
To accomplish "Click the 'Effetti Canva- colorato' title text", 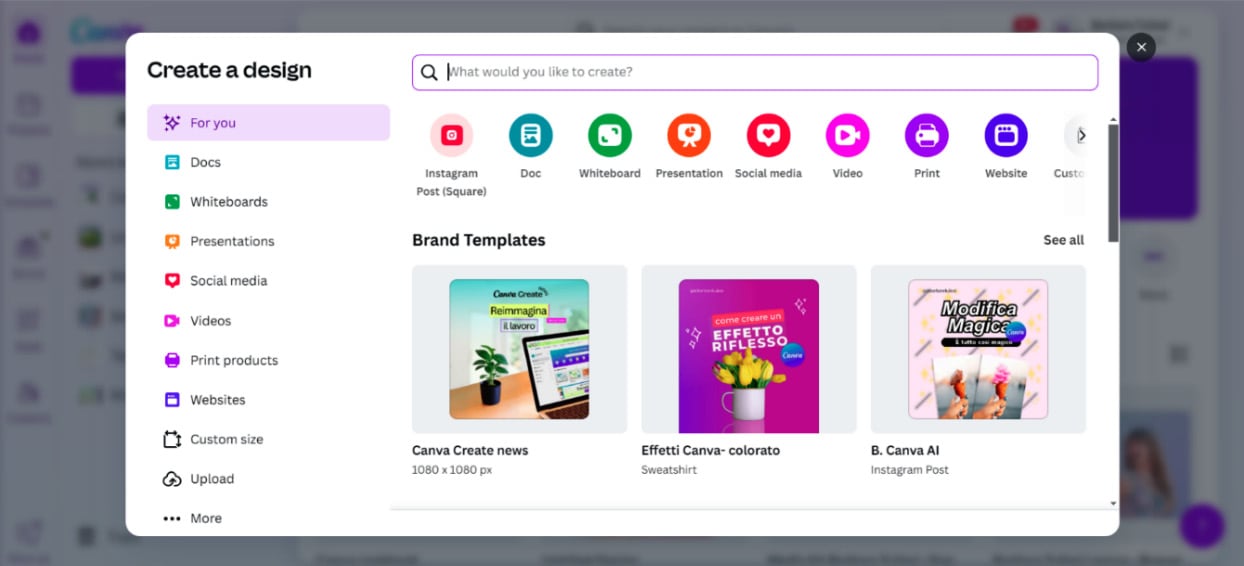I will click(x=710, y=450).
